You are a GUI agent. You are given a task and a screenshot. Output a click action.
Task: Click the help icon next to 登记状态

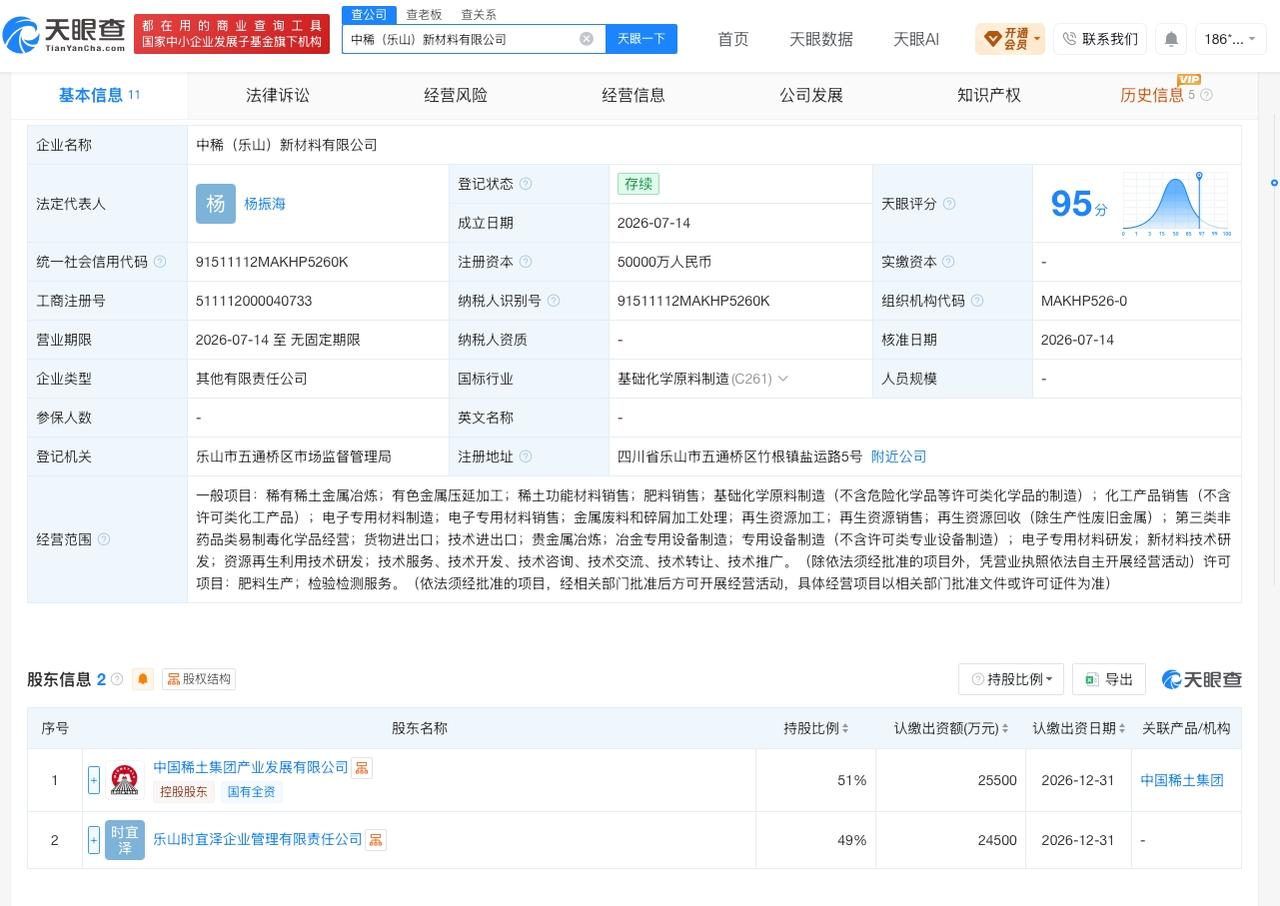[526, 184]
